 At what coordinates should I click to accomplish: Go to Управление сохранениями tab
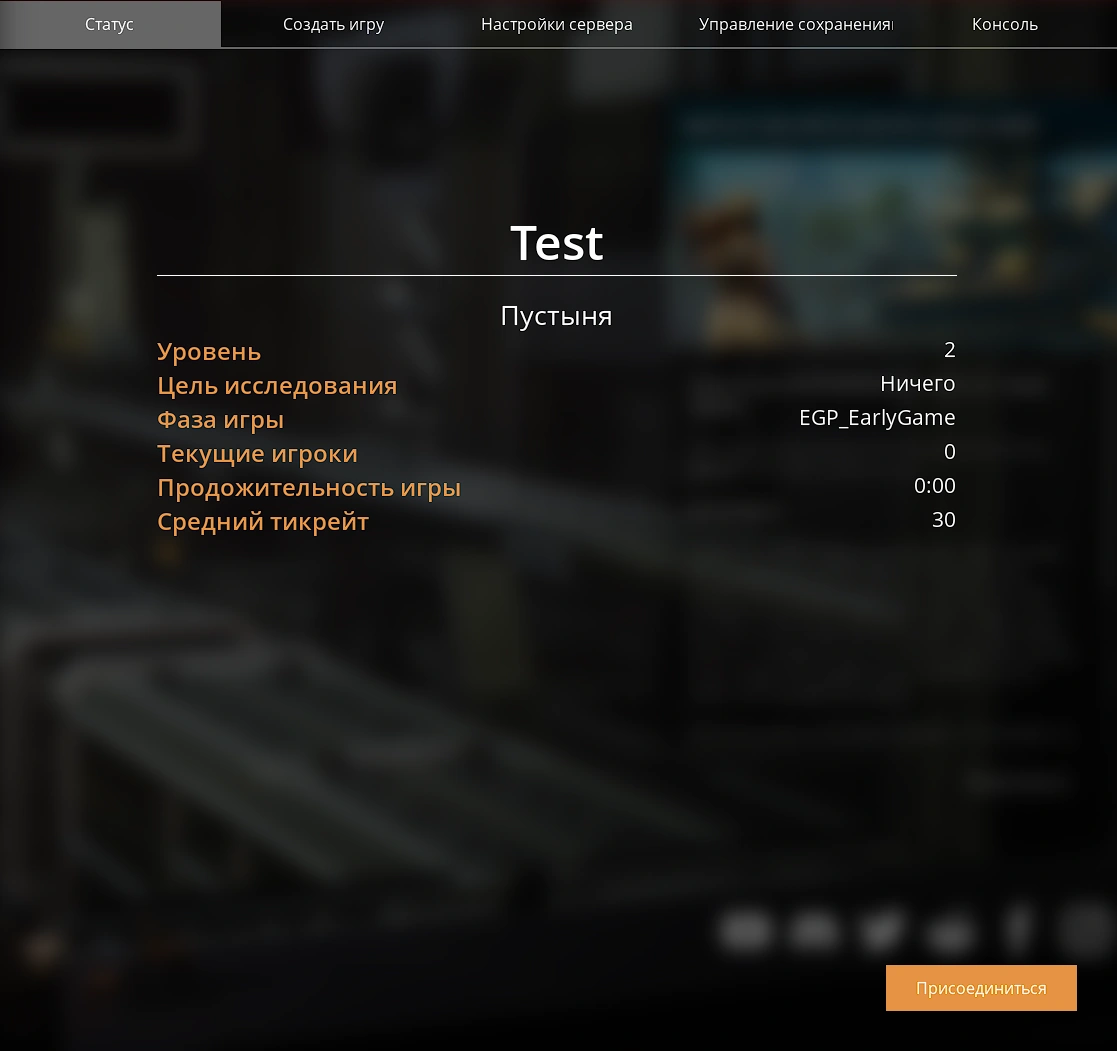click(795, 24)
